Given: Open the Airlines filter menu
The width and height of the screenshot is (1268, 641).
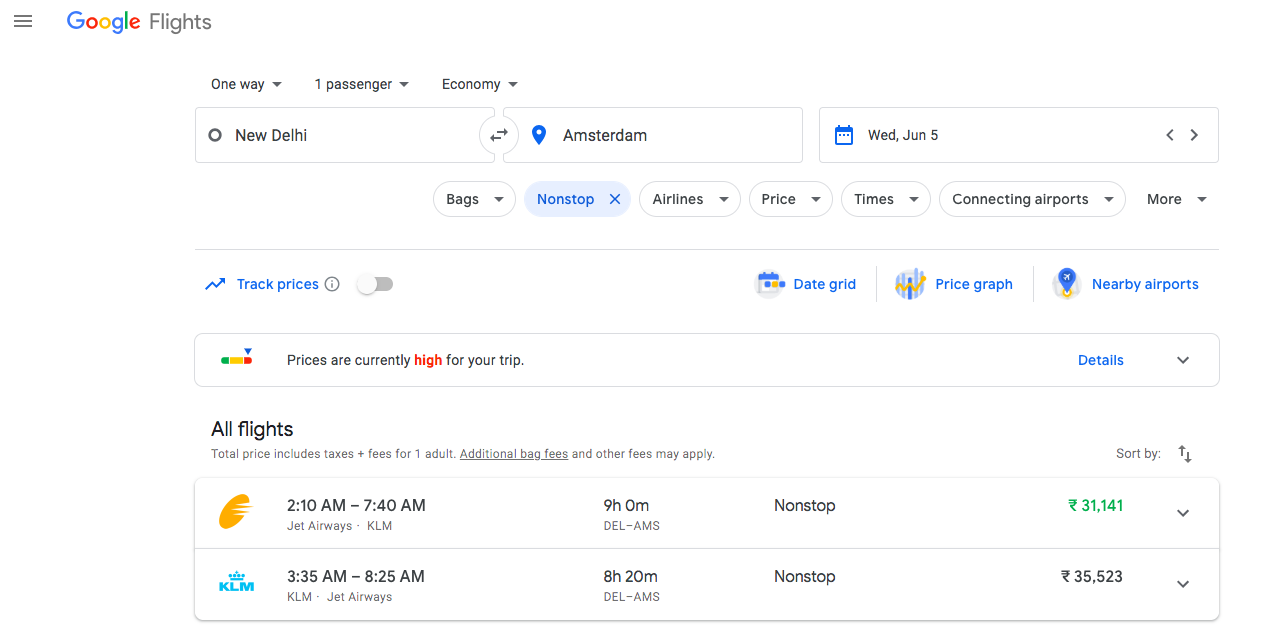Looking at the screenshot, I should [690, 199].
